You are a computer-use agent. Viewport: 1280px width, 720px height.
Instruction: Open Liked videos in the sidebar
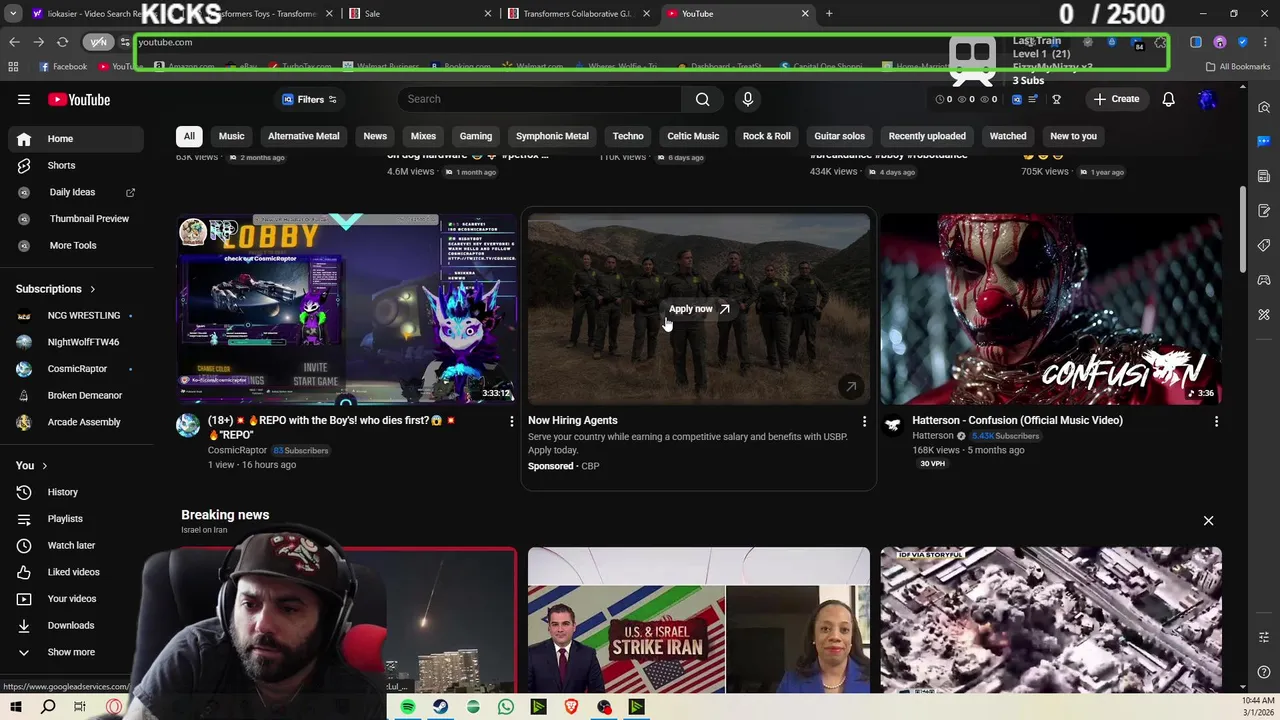[x=78, y=572]
